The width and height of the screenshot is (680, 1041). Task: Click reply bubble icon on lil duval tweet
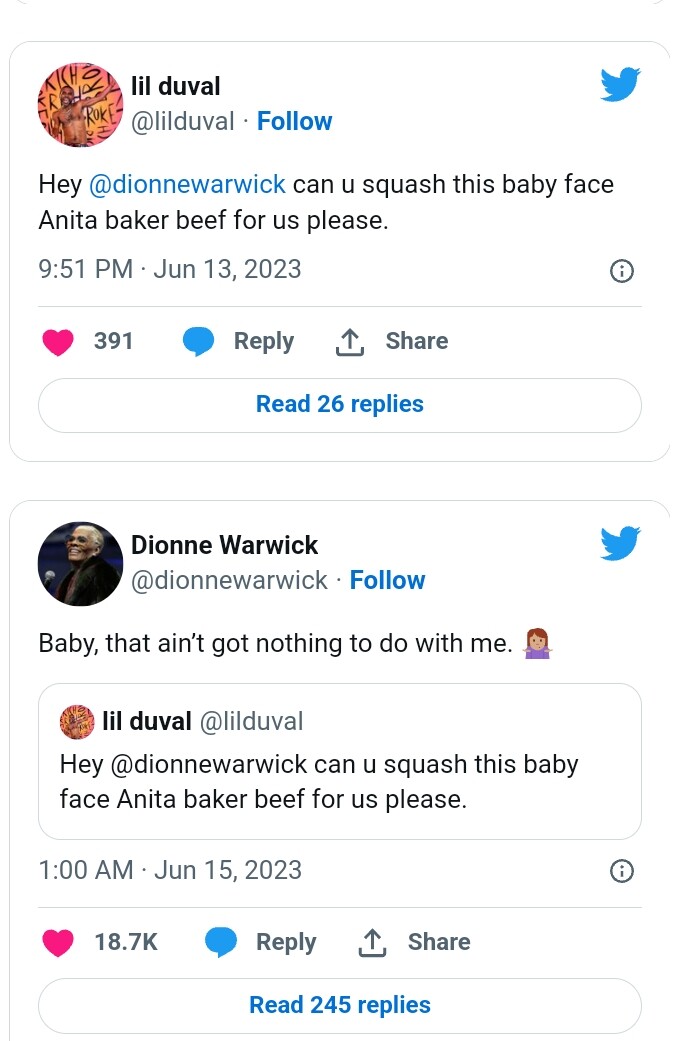click(198, 342)
